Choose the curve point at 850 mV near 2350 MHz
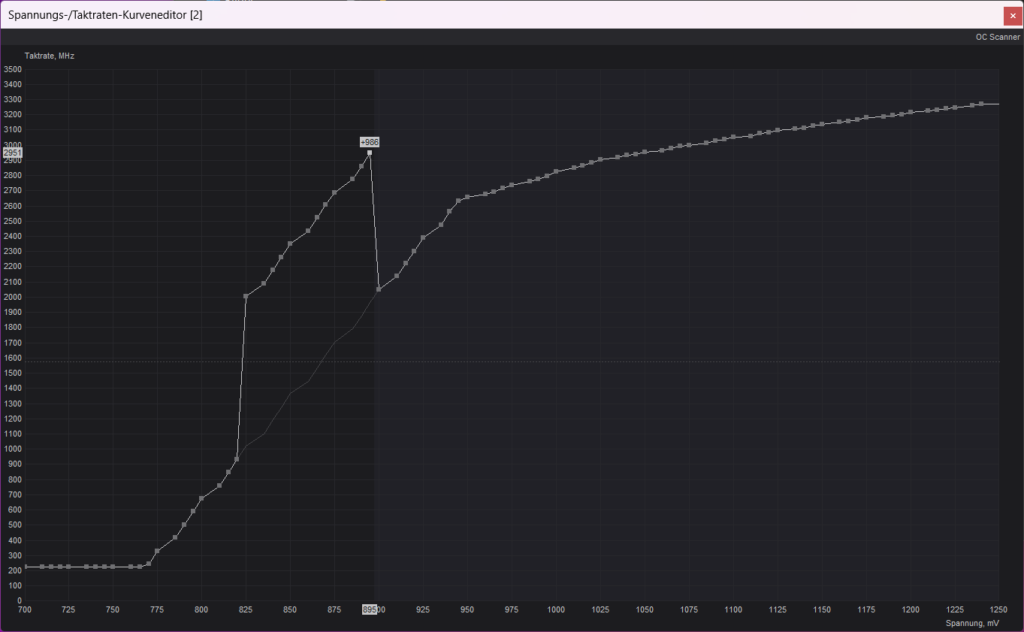 coord(290,244)
